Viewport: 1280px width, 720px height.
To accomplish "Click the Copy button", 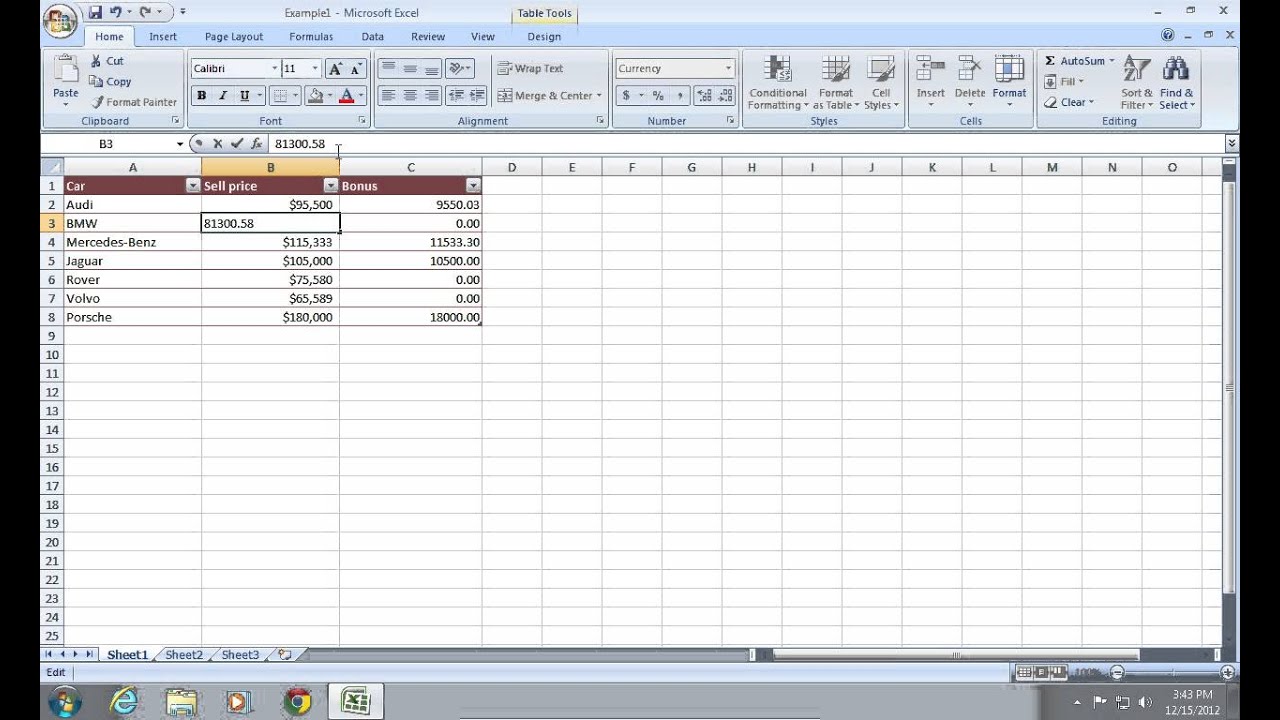I will 110,82.
